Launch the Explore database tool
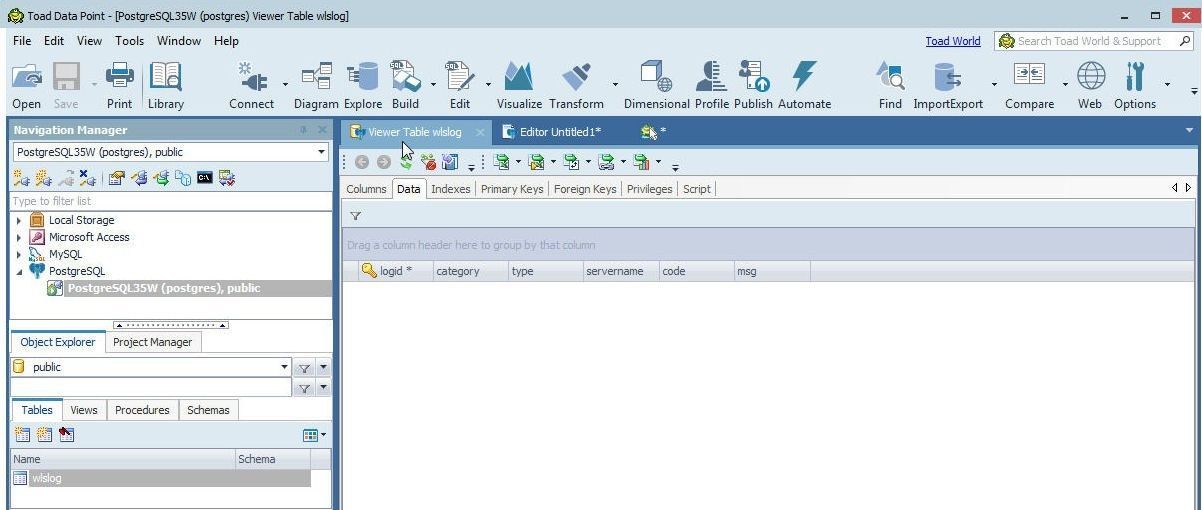Screen dimensions: 1202x510 click(x=362, y=85)
